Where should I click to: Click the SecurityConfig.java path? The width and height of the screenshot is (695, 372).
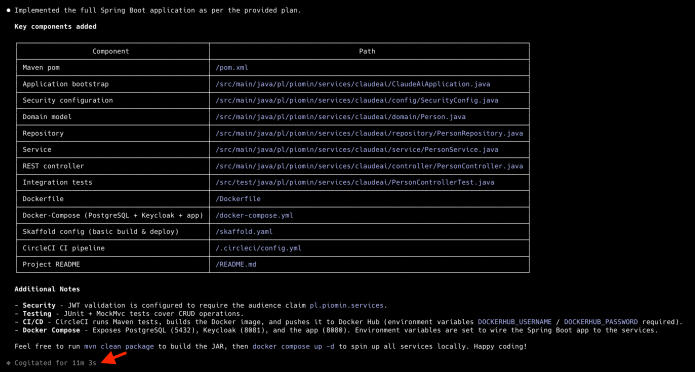pyautogui.click(x=356, y=100)
